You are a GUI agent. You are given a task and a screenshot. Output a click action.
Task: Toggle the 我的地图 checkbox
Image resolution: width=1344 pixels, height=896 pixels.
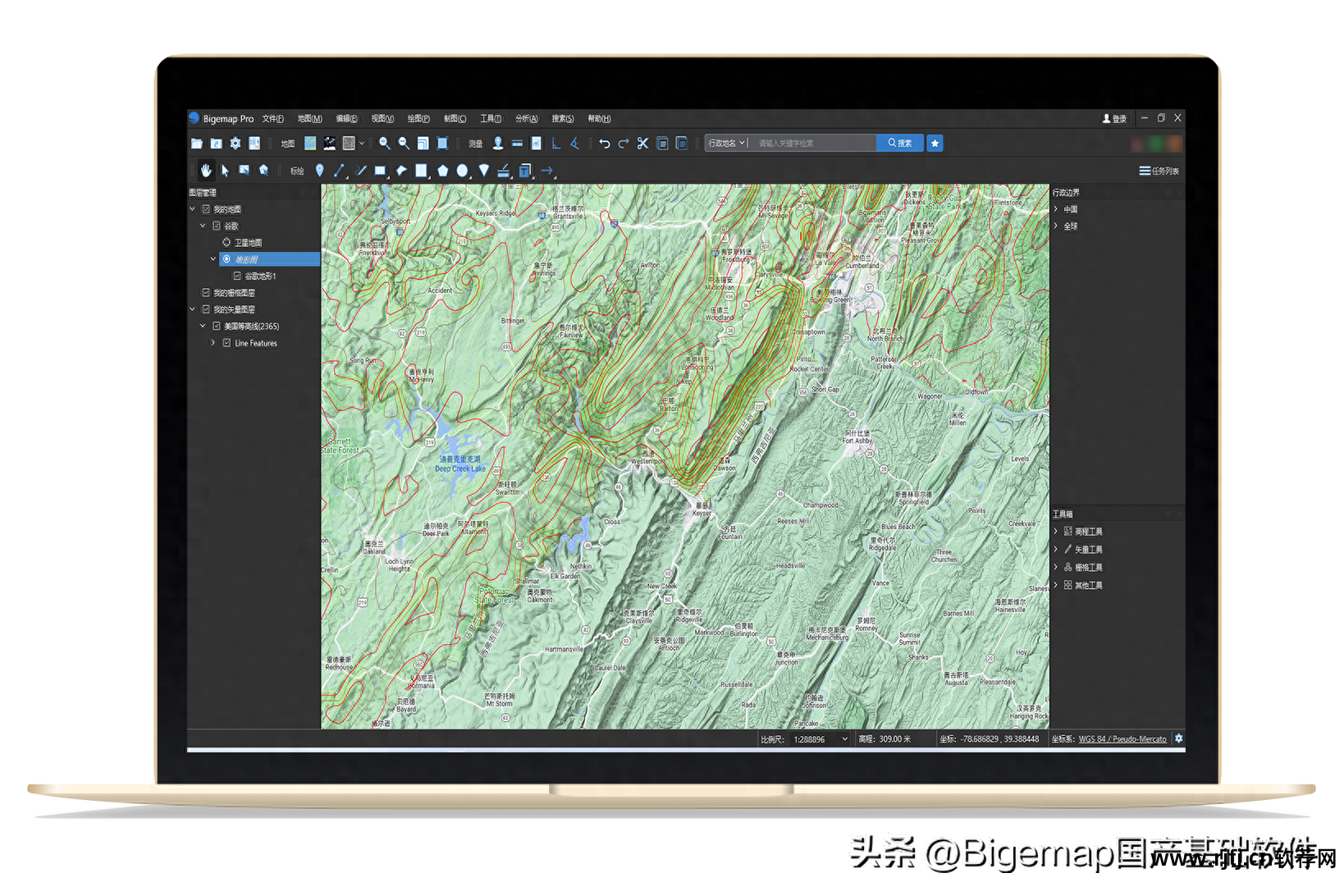pos(206,209)
